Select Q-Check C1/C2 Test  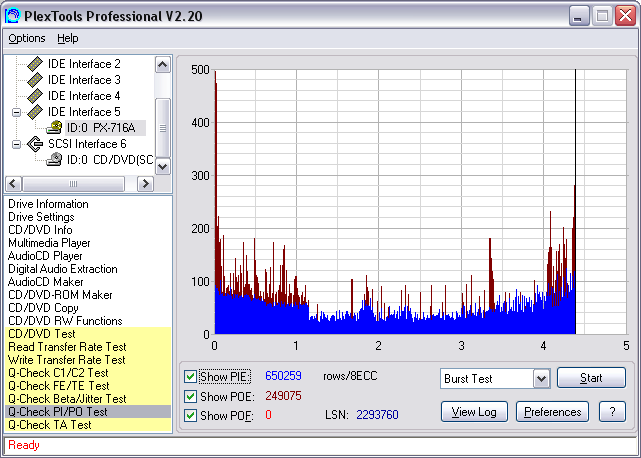click(88, 373)
